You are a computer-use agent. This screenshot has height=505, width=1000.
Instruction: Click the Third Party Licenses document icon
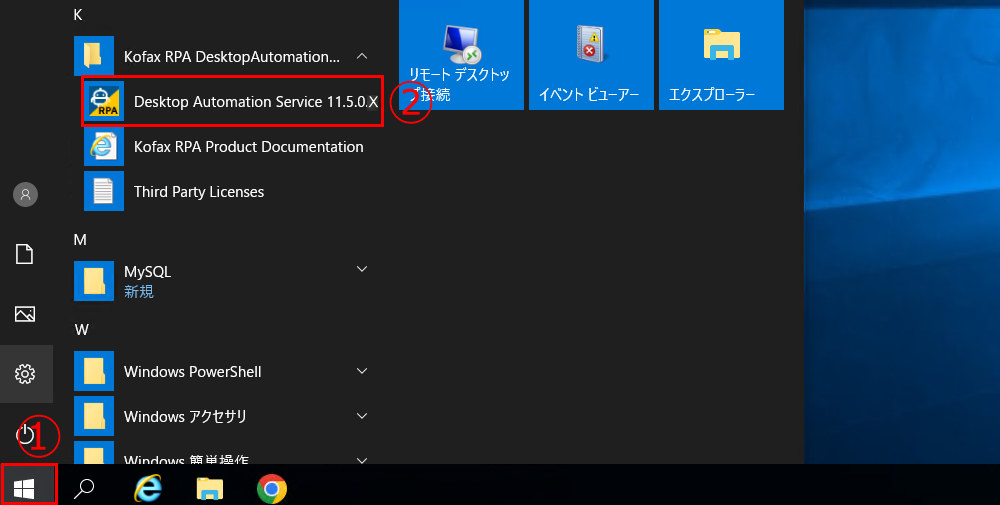tap(103, 191)
